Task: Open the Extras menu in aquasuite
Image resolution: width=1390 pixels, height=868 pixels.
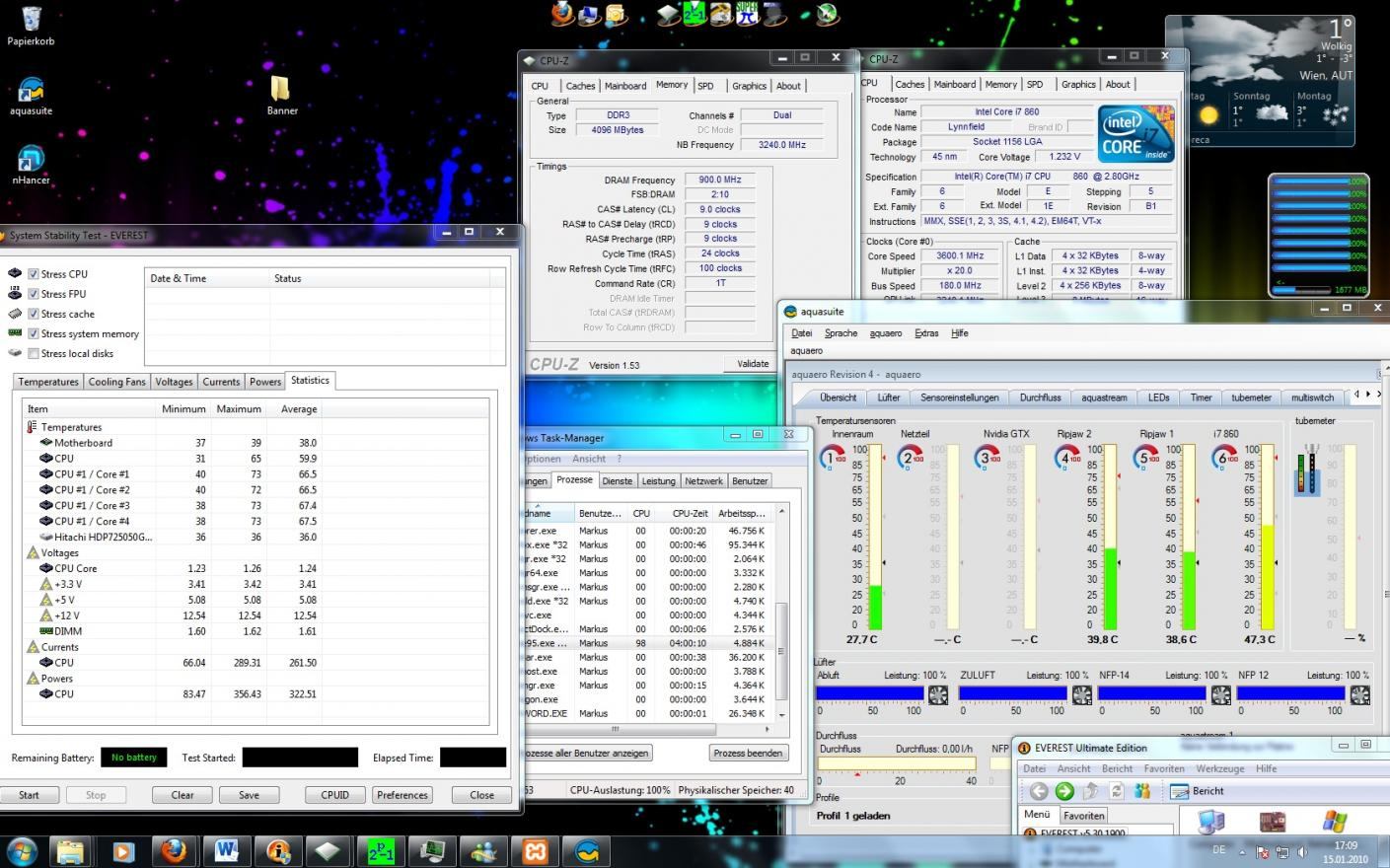Action: click(x=925, y=333)
